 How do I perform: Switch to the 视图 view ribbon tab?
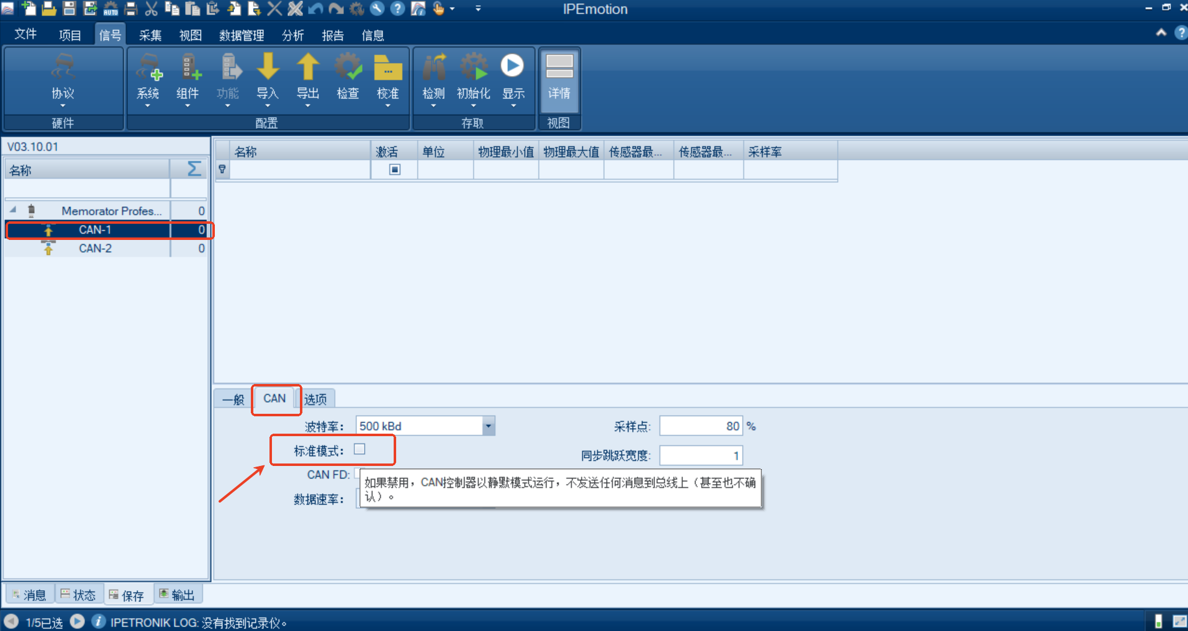[190, 35]
